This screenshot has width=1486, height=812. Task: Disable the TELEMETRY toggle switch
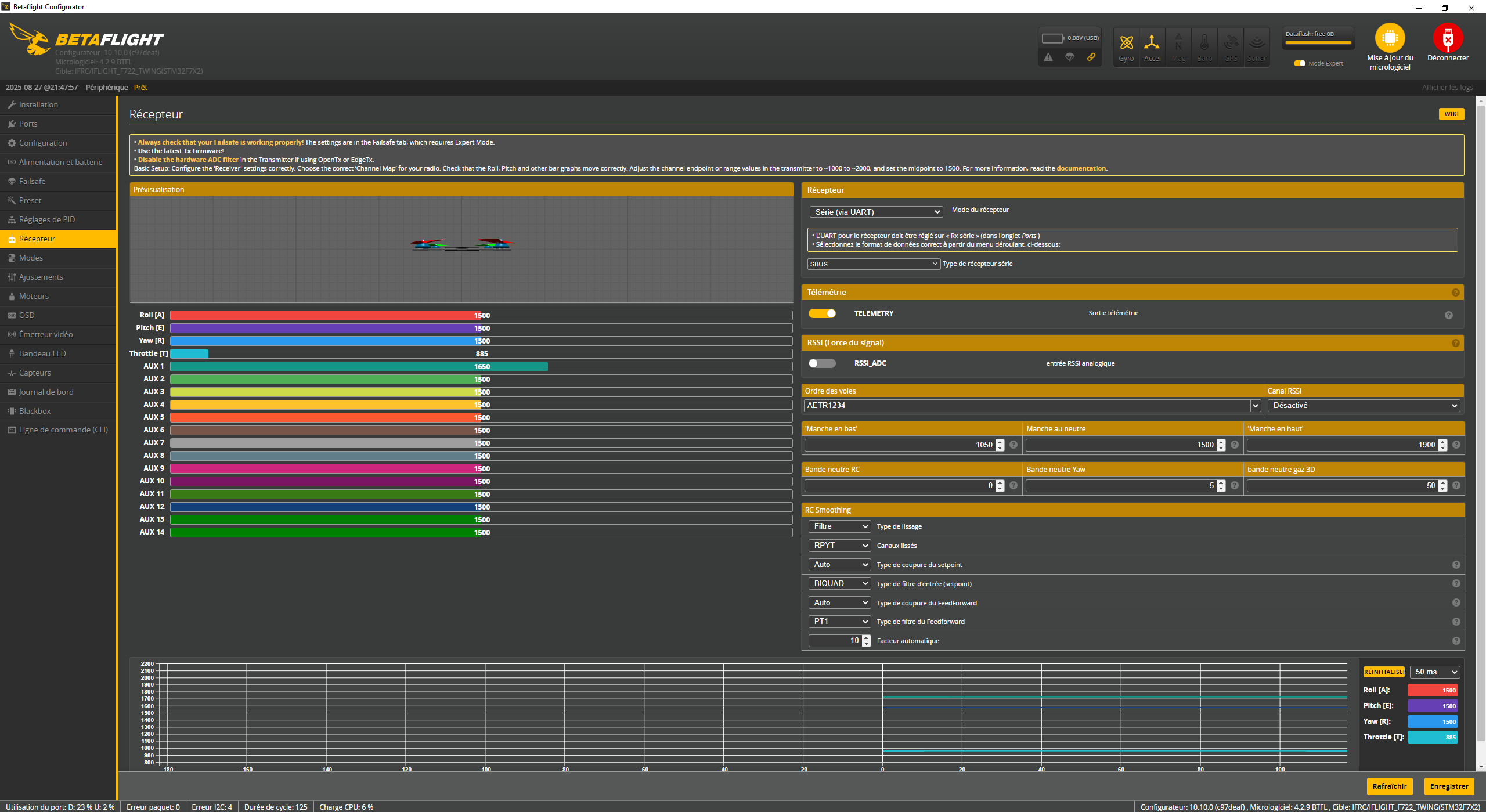822,313
